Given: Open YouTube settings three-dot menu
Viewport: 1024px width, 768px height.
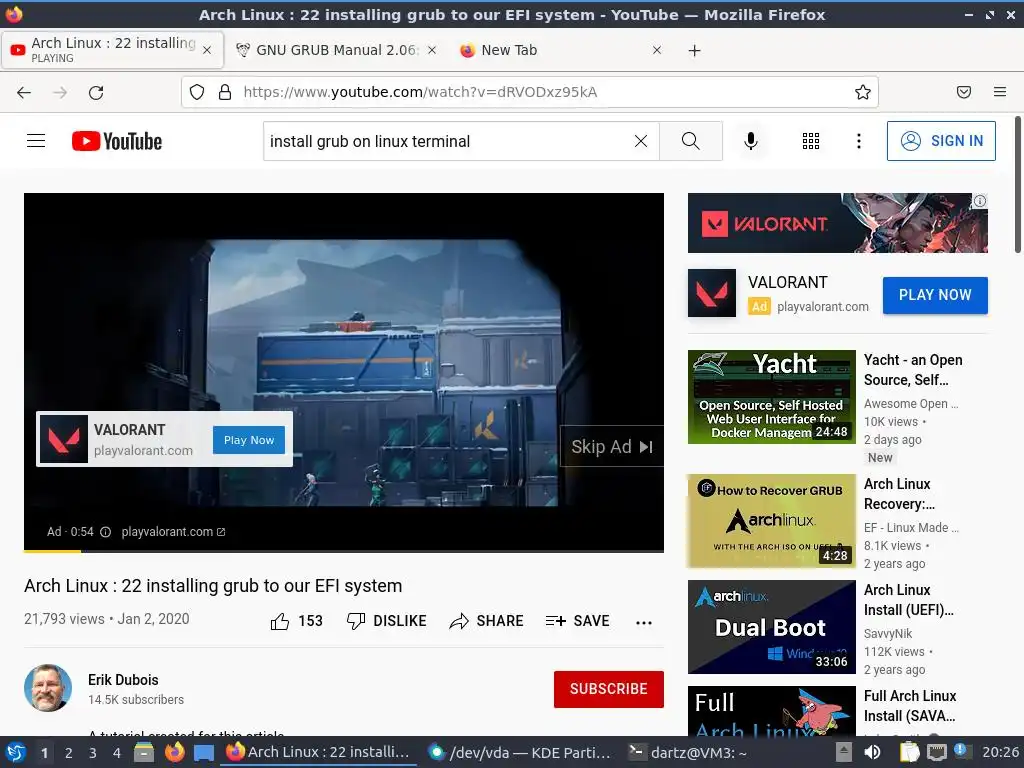Looking at the screenshot, I should 858,141.
